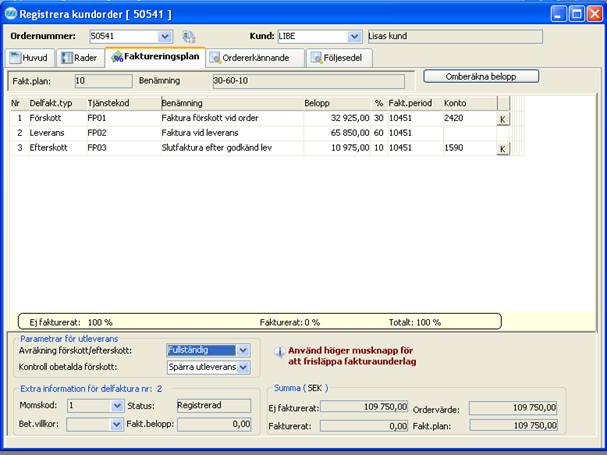Click the FP01 tjänstekod cell

point(123,118)
